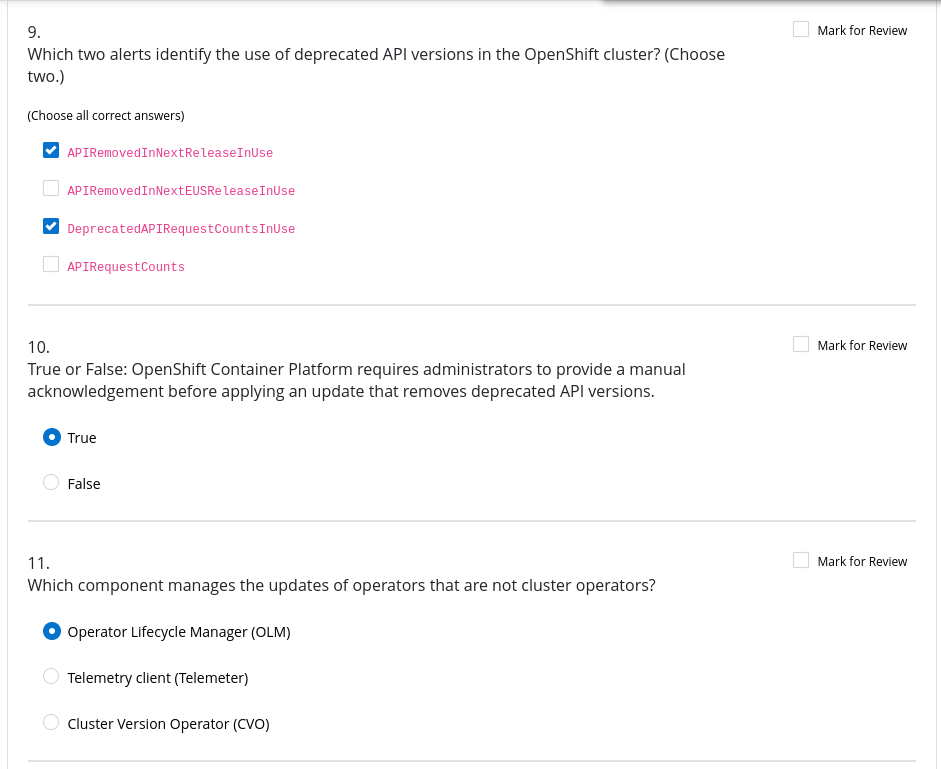Choose the Cluster Version Operator (CVO) radio button
This screenshot has height=769, width=941.
52,723
